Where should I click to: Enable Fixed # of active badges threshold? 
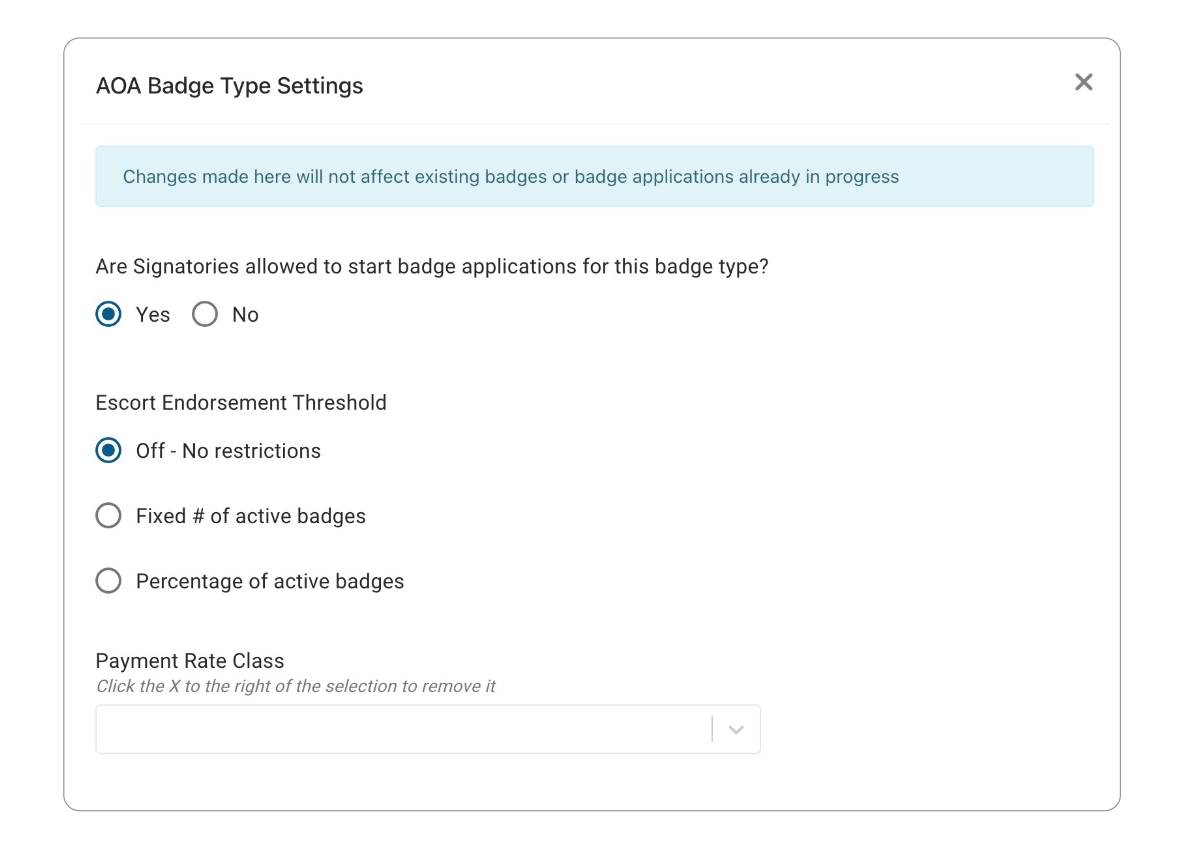[x=108, y=515]
